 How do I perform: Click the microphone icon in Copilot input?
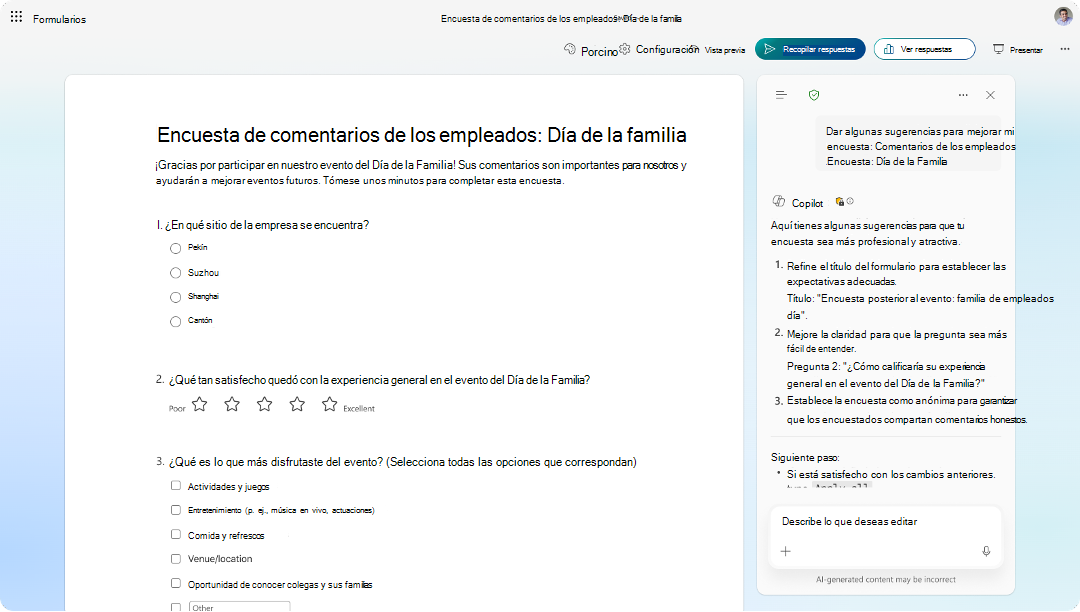tap(986, 551)
